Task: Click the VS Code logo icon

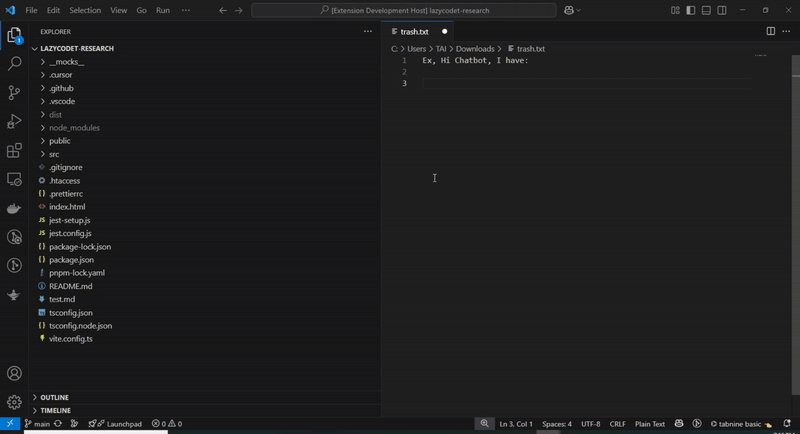Action: (x=10, y=10)
